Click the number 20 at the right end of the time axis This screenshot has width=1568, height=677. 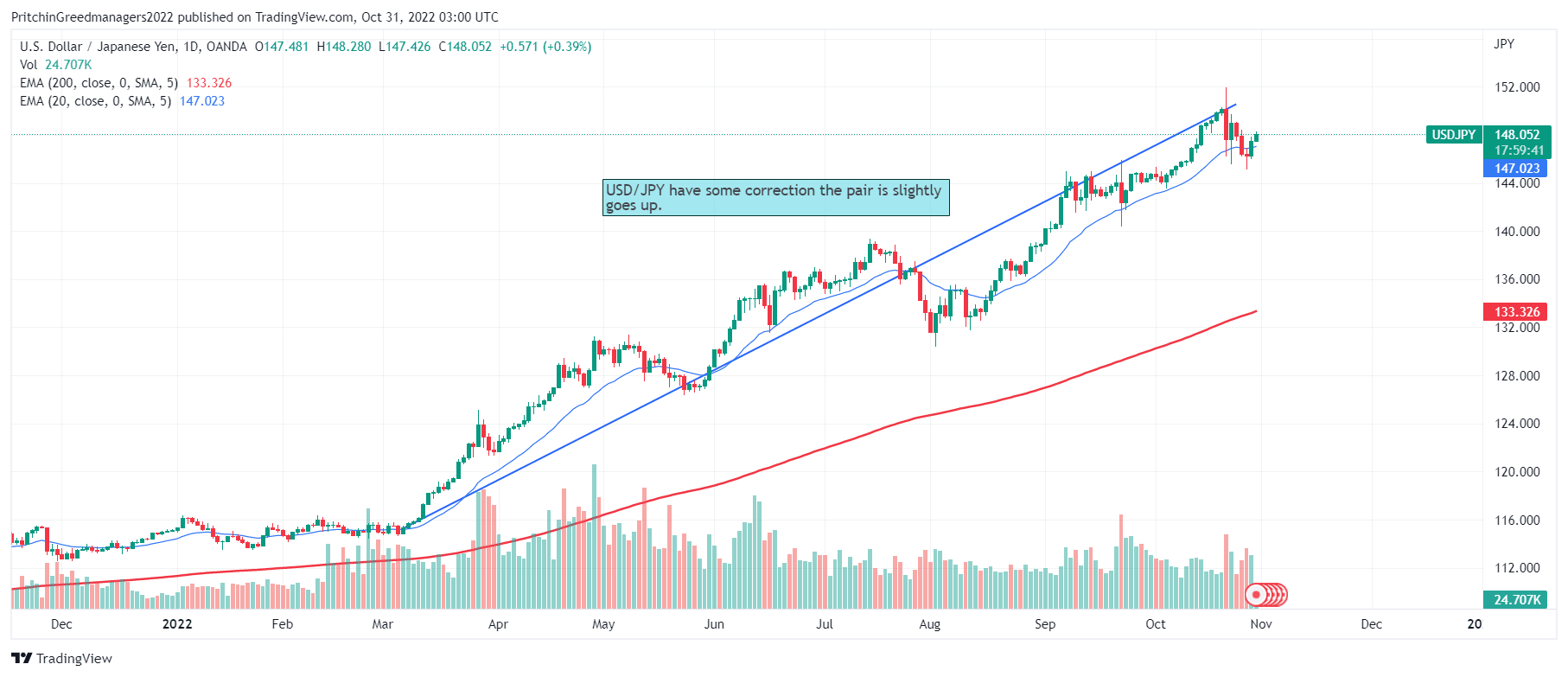point(1475,623)
